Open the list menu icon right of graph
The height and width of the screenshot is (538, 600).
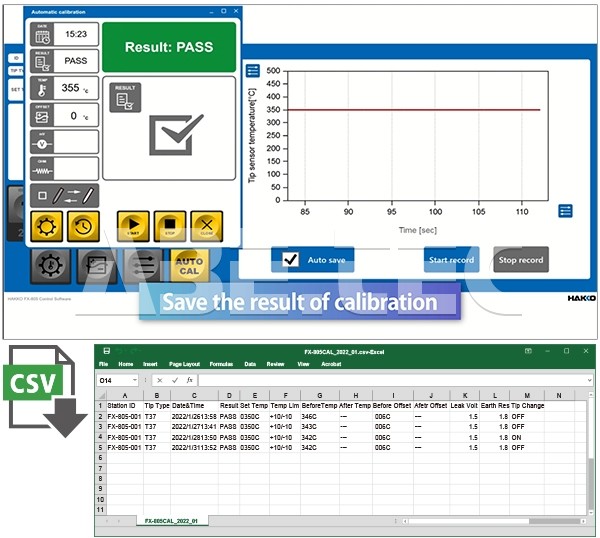pyautogui.click(x=566, y=211)
